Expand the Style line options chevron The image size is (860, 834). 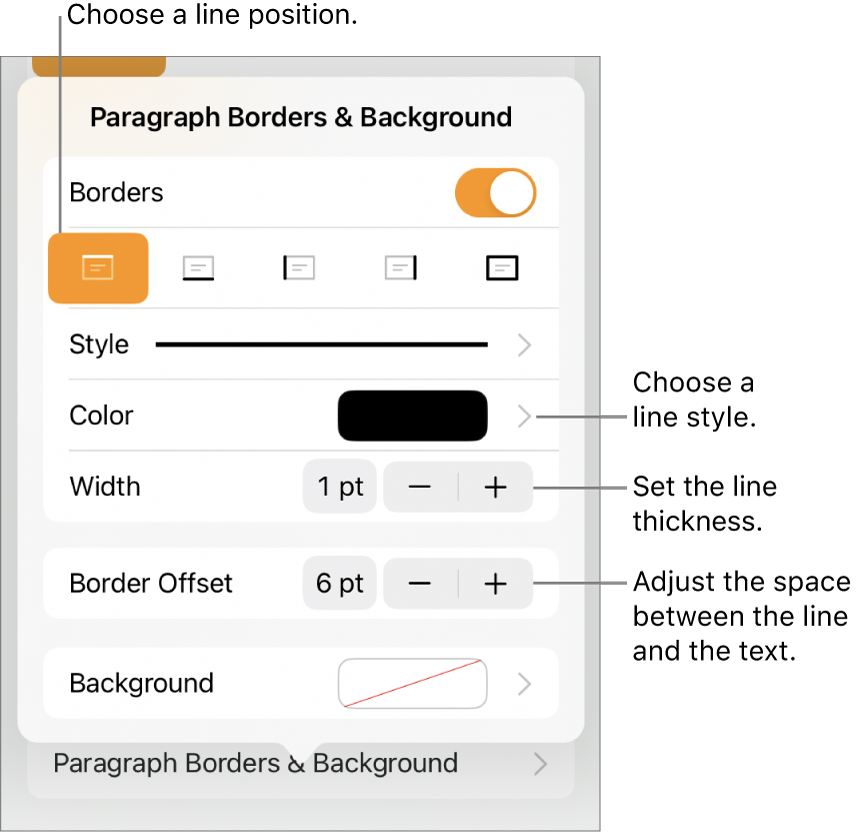tap(525, 345)
